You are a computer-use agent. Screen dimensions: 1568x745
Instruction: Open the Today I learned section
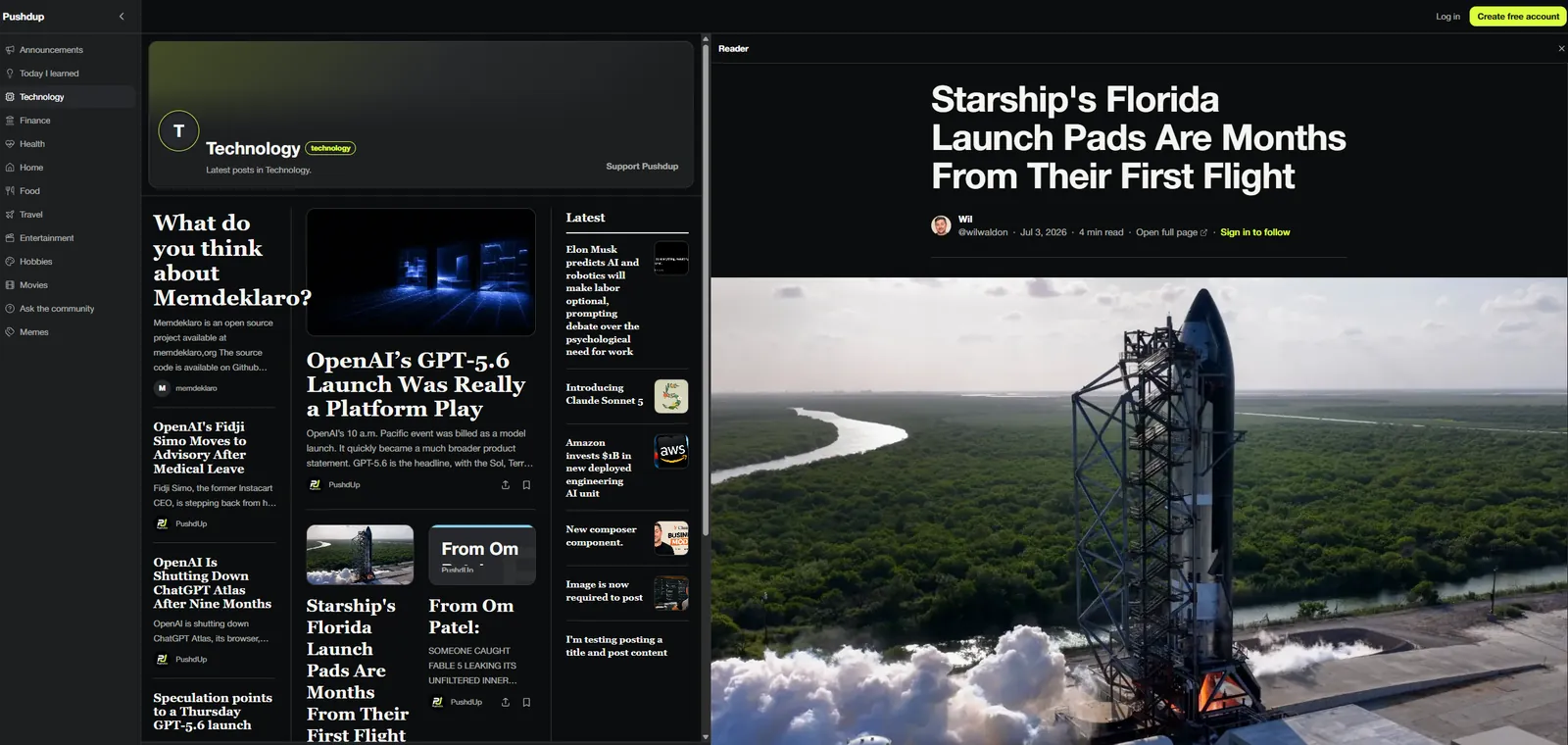pyautogui.click(x=49, y=74)
